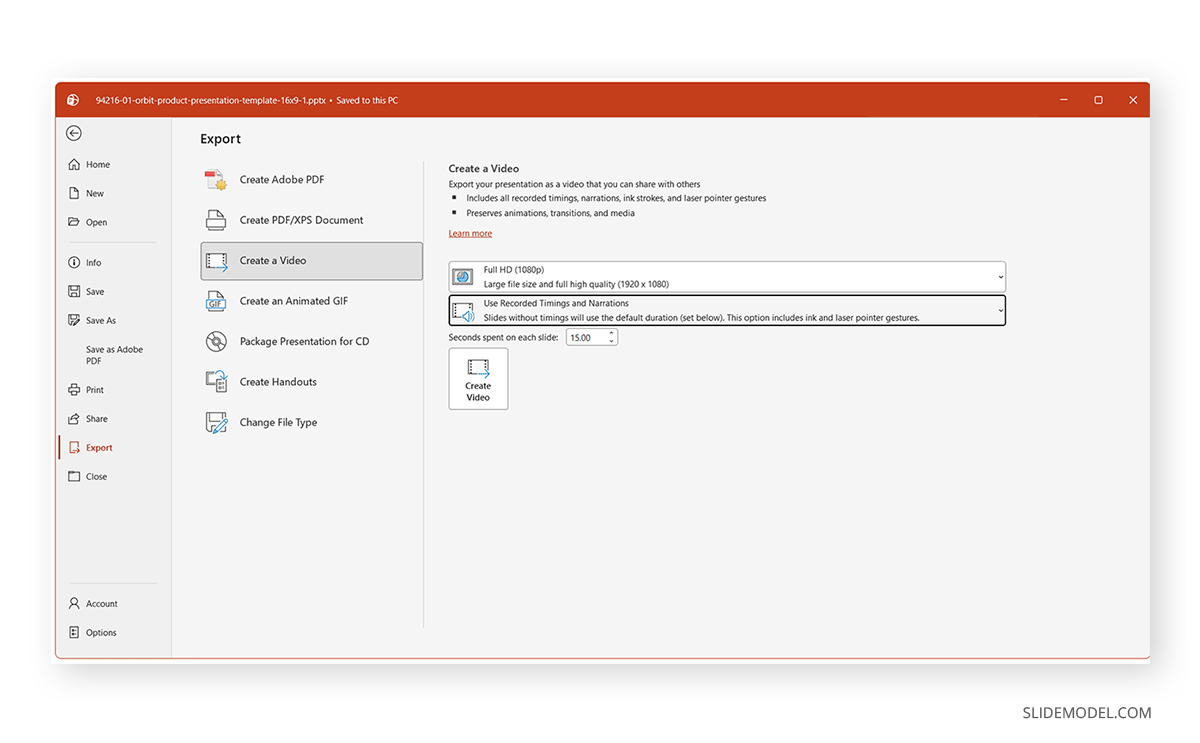Click the Print printer icon
The width and height of the screenshot is (1200, 743).
74,389
